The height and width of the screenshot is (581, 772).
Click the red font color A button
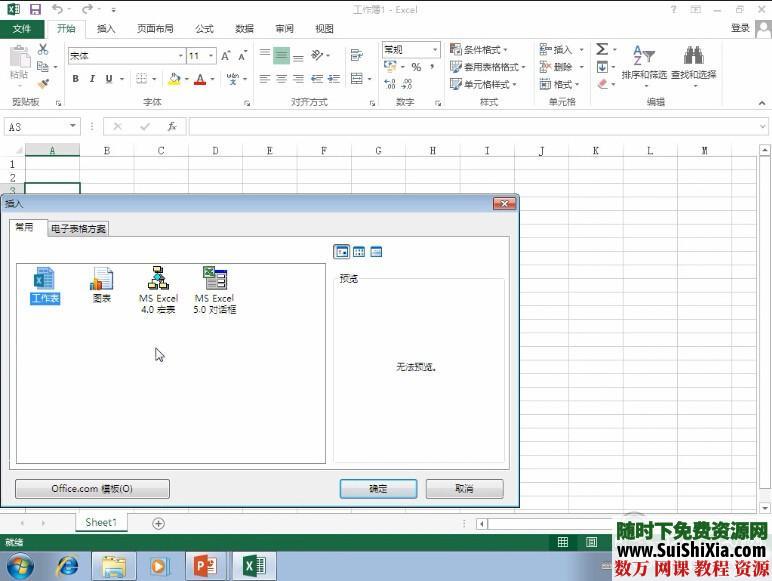pos(200,79)
